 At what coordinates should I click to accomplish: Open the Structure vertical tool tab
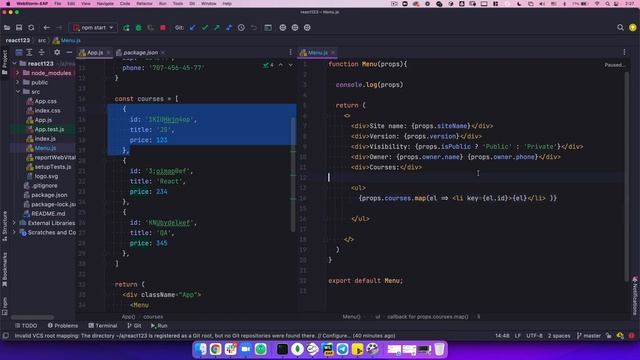tap(4, 226)
